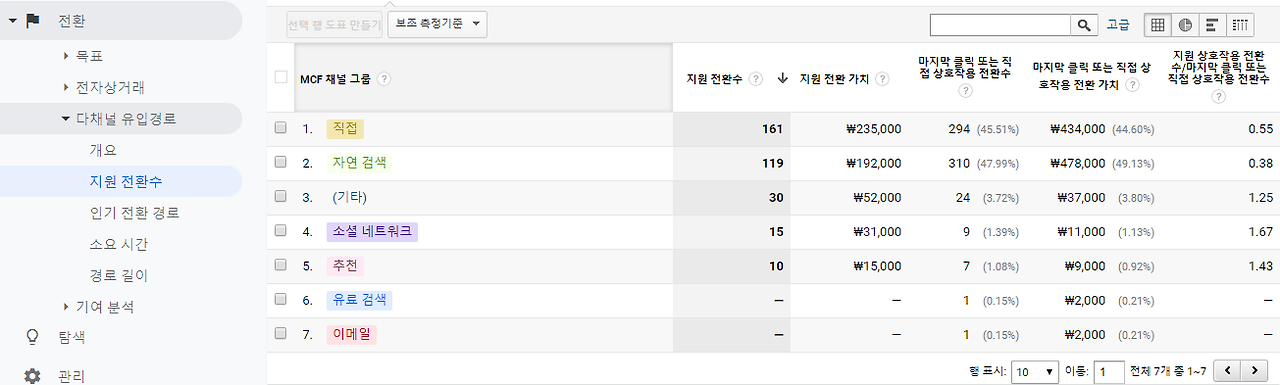Select 경로 길이 in sidebar
Viewport: 1280px width, 385px height.
[x=119, y=275]
